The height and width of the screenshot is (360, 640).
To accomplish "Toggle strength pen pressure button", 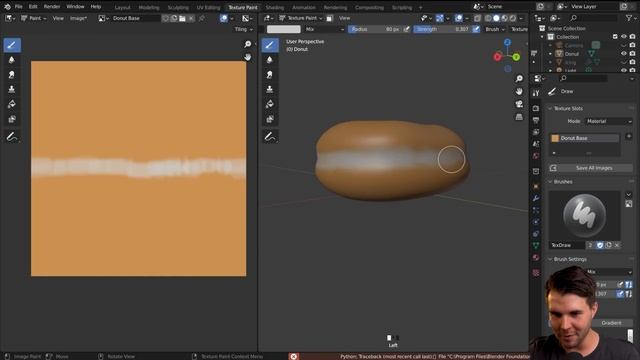I will [476, 29].
